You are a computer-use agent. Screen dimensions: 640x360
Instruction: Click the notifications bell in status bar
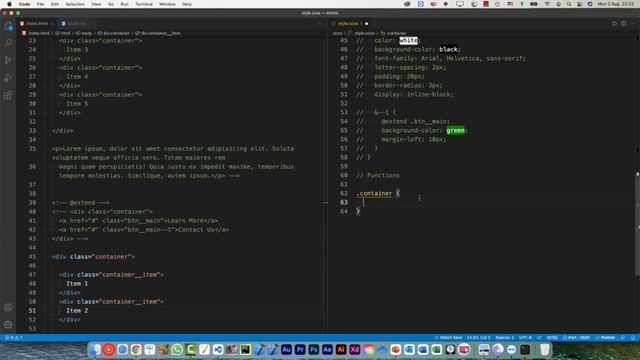coord(633,338)
